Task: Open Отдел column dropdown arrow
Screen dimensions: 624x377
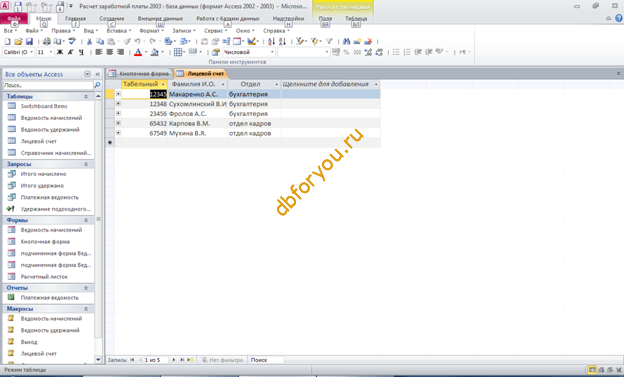Action: (x=277, y=84)
